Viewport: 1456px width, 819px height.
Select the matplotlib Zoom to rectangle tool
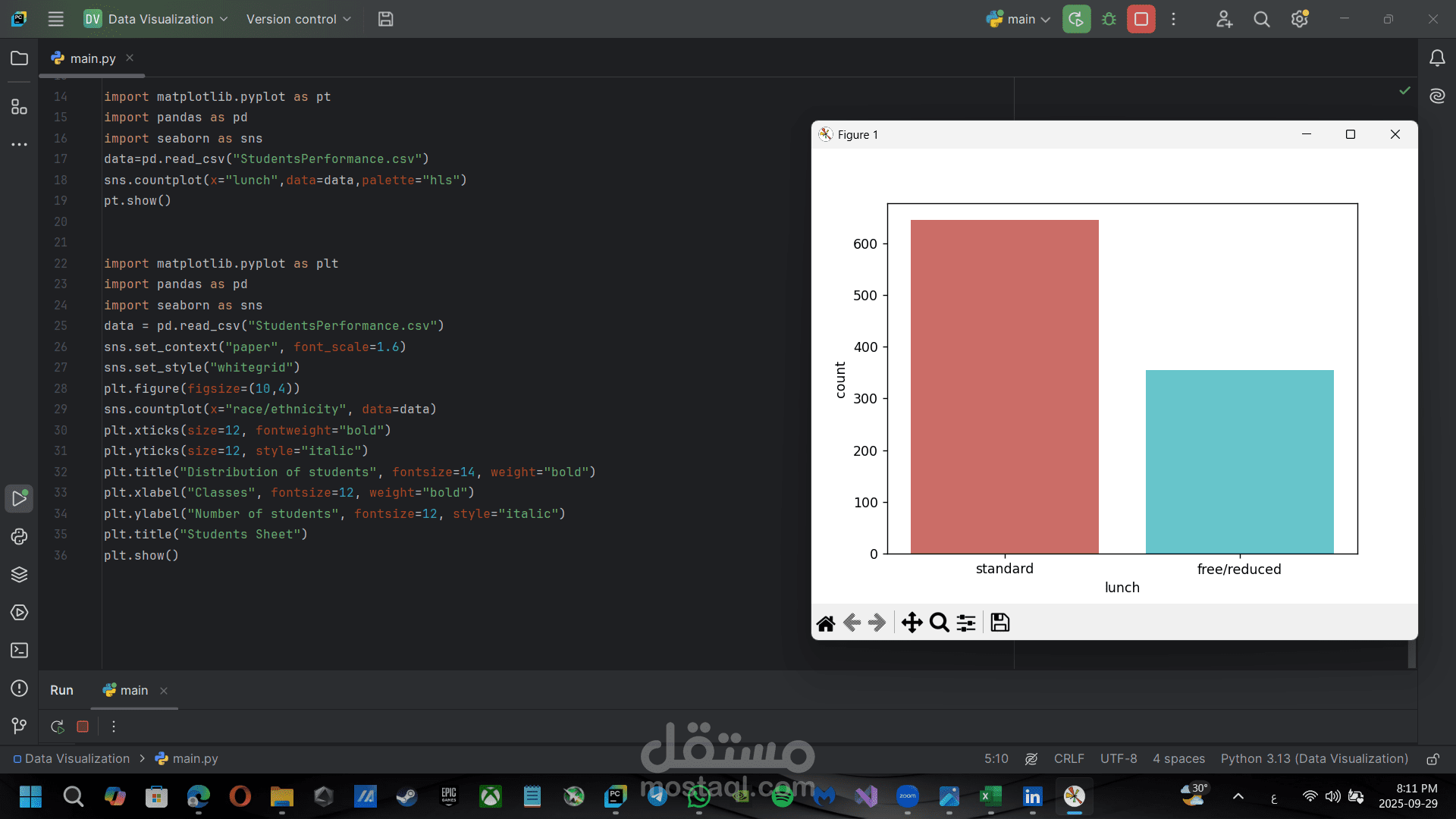tap(939, 623)
